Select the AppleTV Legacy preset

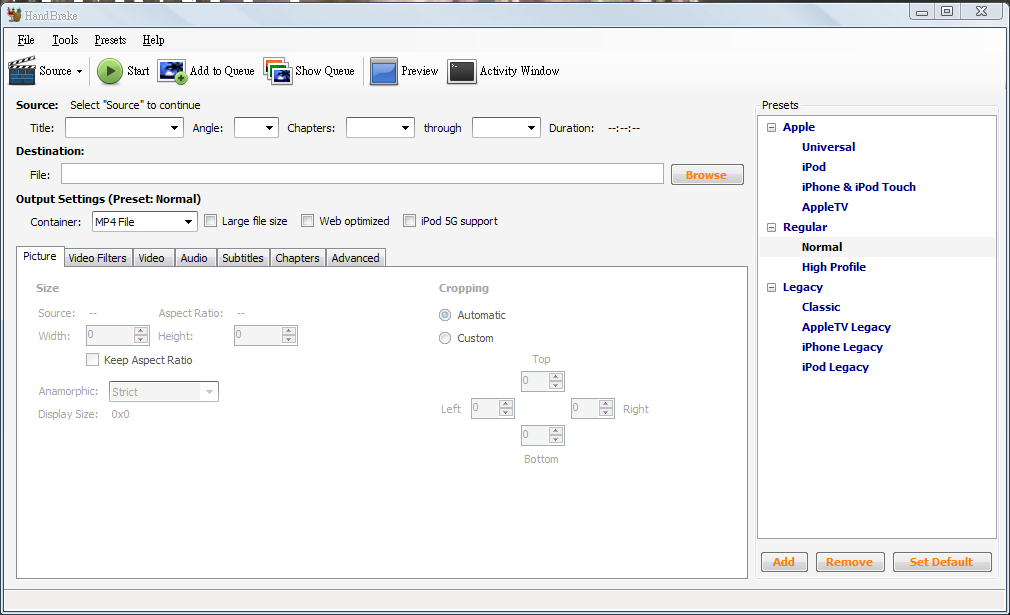tap(846, 326)
